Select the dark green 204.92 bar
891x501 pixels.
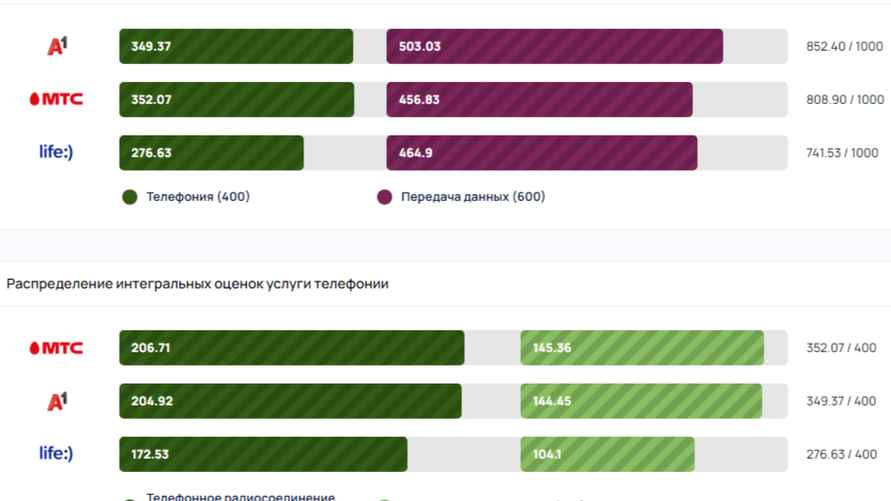[290, 401]
